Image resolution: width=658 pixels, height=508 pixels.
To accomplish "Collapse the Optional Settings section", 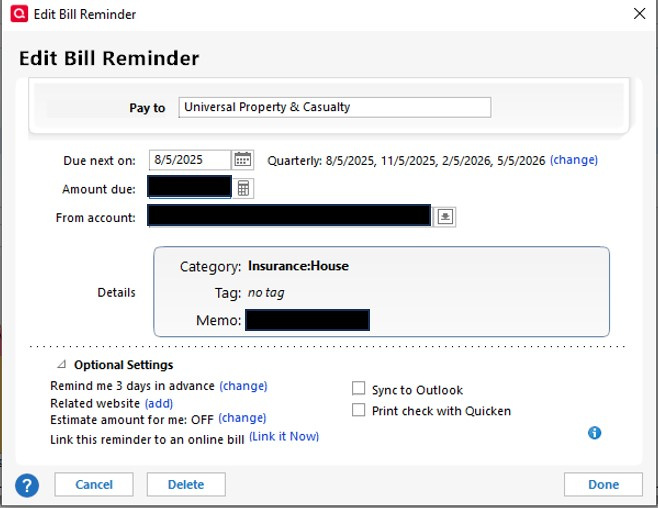I will (x=62, y=364).
